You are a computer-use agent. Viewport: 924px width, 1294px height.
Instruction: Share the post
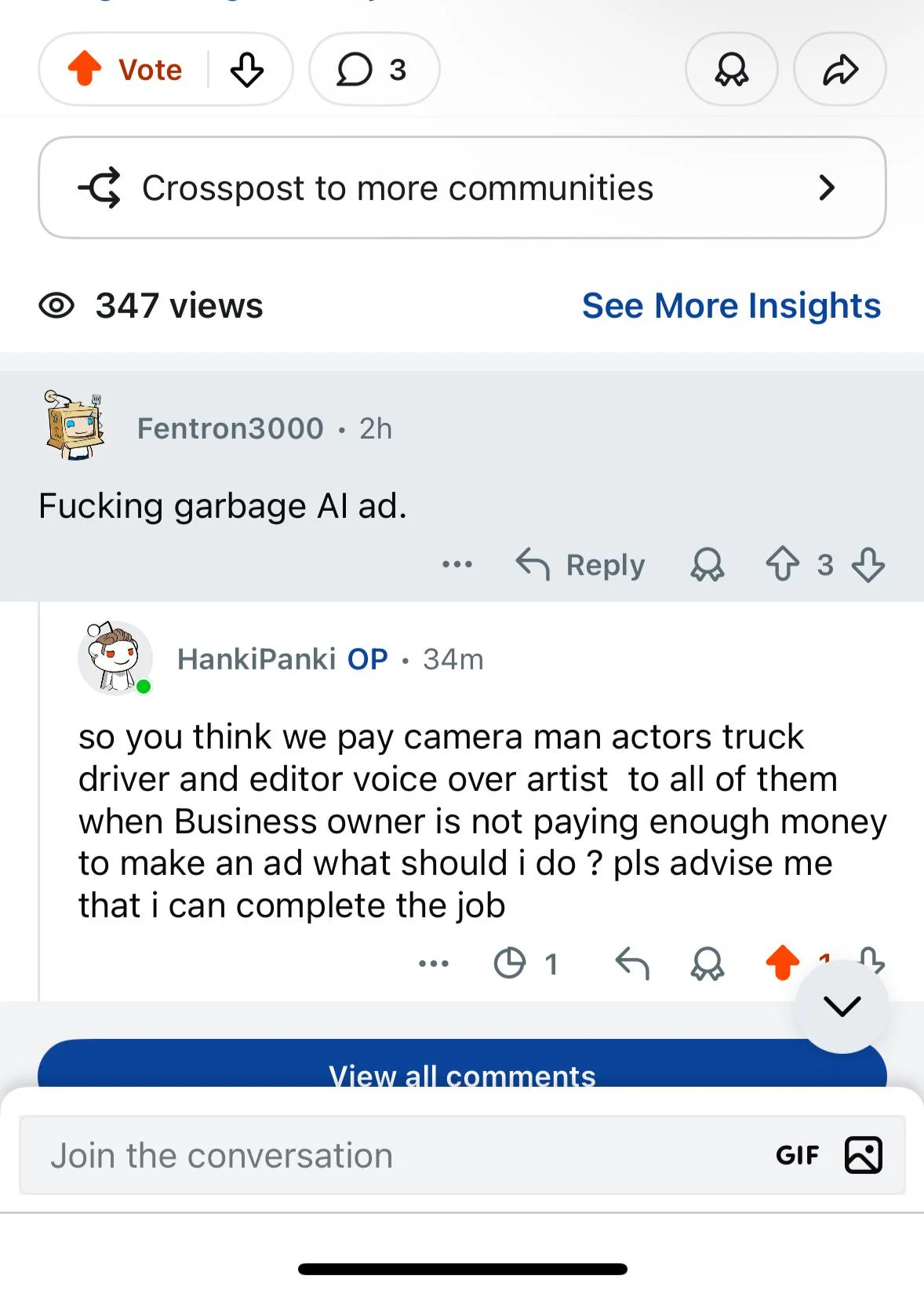(840, 69)
